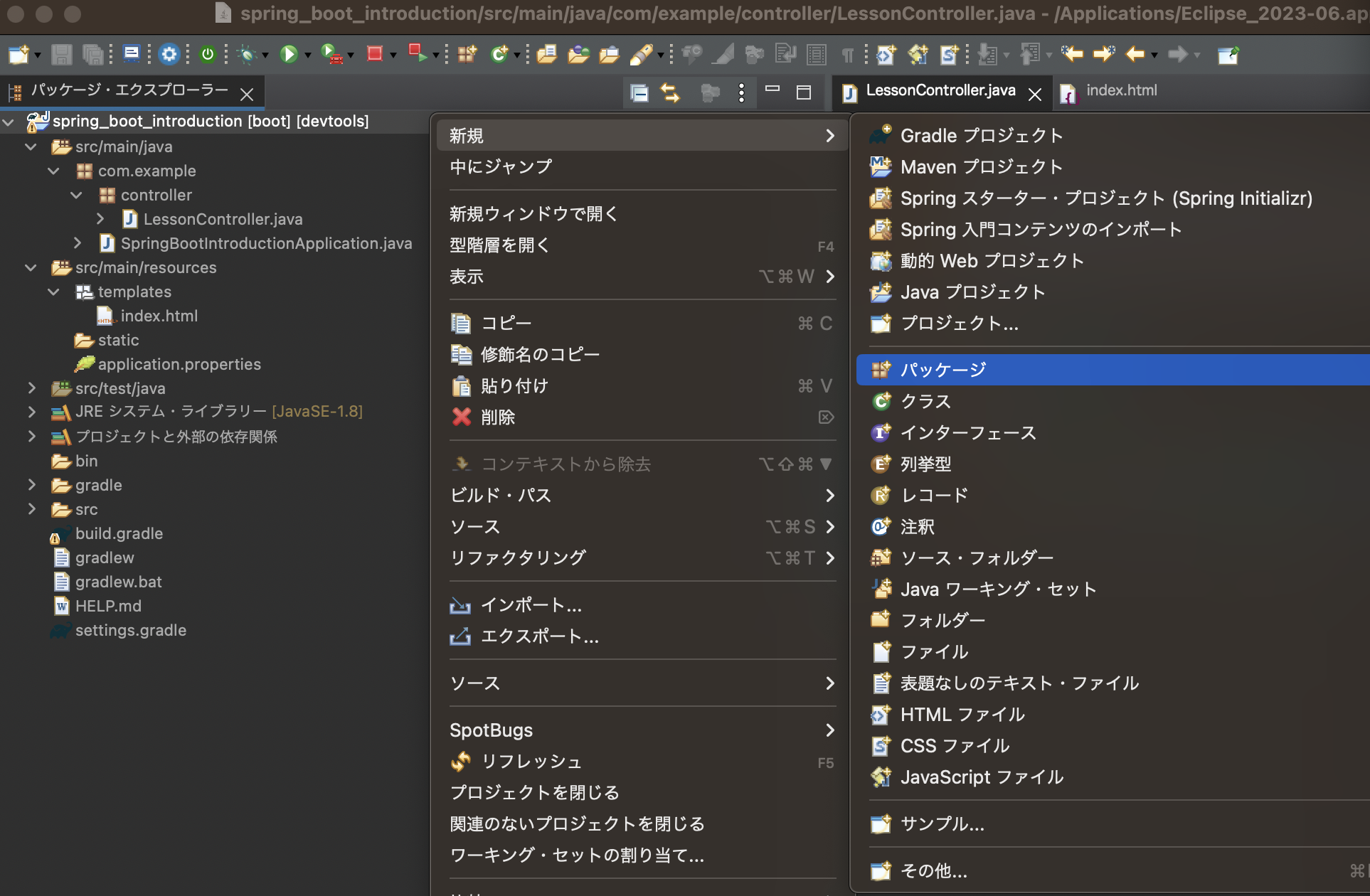Stop the running application (red square icon)
1370x896 pixels.
[x=375, y=55]
